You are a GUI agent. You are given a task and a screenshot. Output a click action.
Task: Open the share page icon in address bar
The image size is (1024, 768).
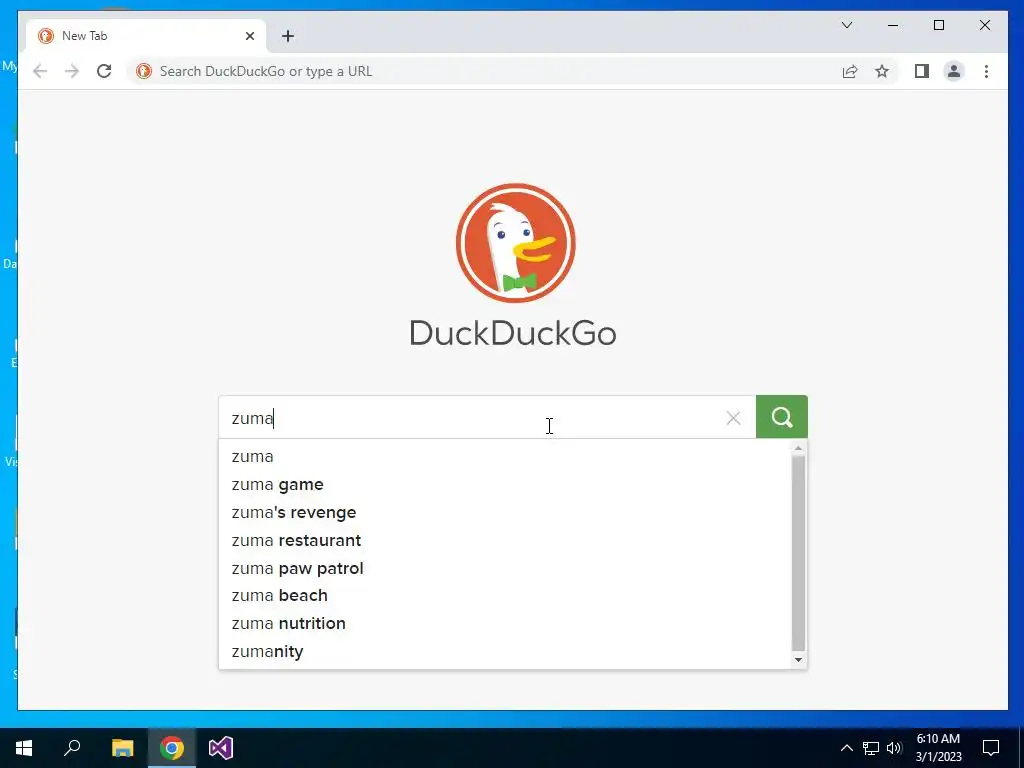pyautogui.click(x=850, y=71)
